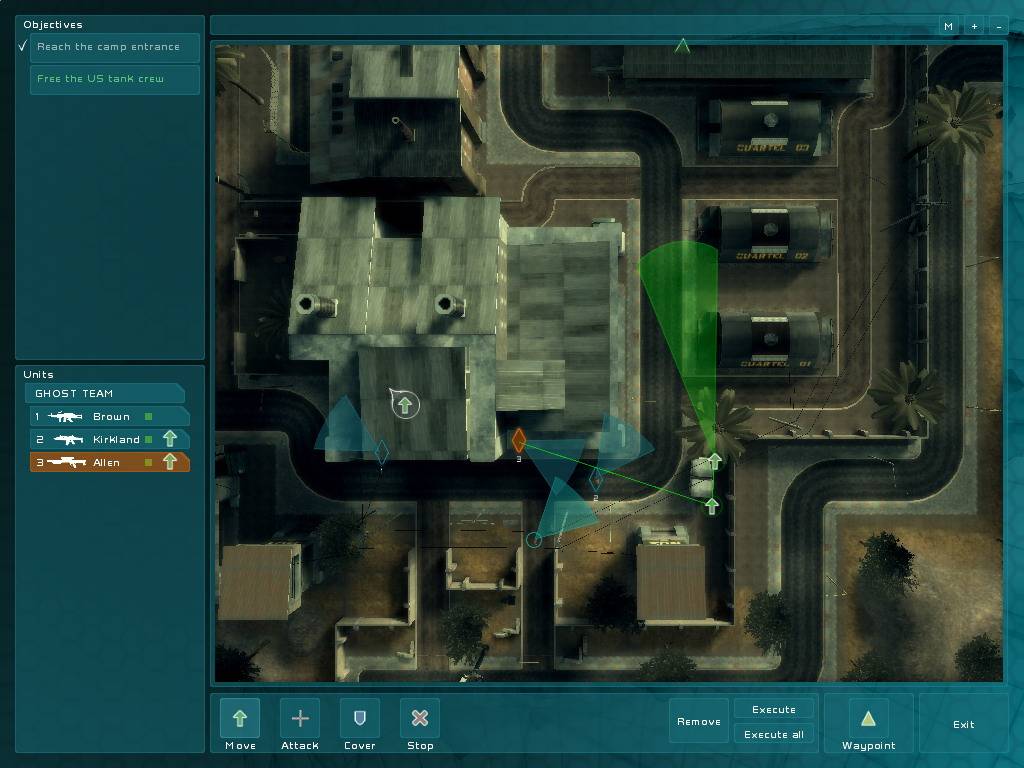Viewport: 1024px width, 768px height.
Task: Choose the Attack crosshair command
Action: pos(300,718)
